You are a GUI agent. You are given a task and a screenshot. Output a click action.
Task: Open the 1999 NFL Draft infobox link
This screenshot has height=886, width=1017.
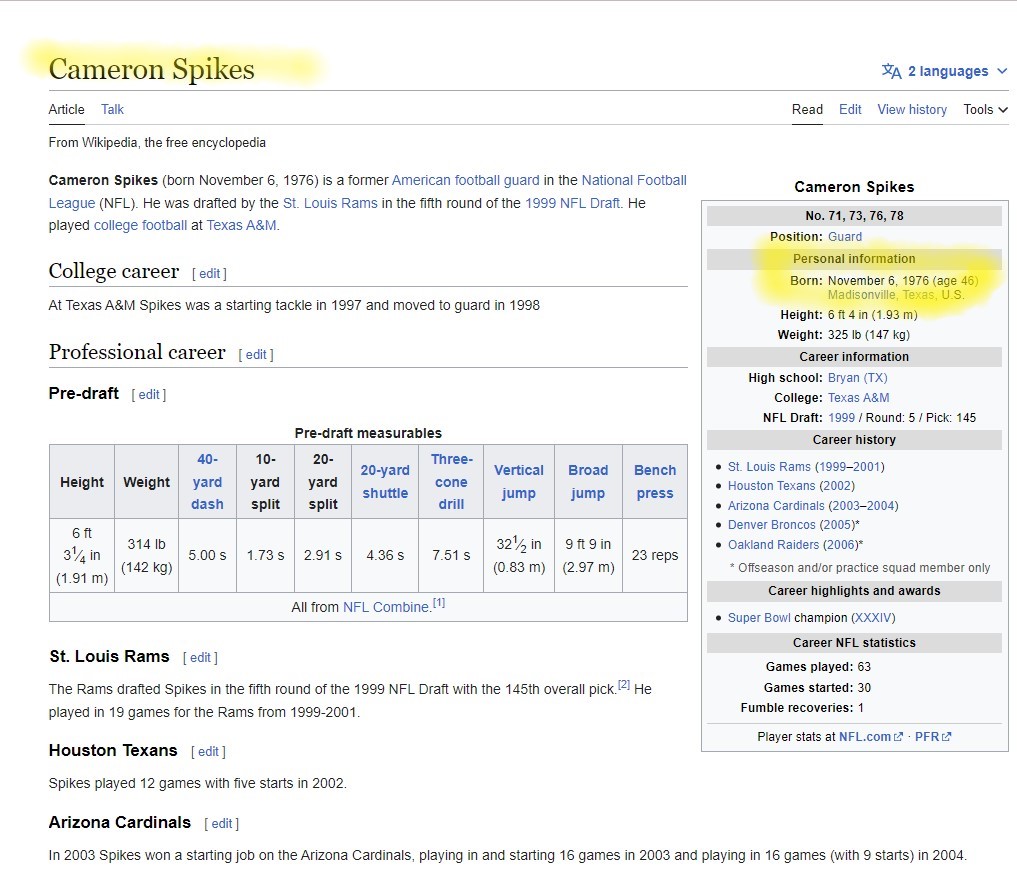click(x=841, y=418)
